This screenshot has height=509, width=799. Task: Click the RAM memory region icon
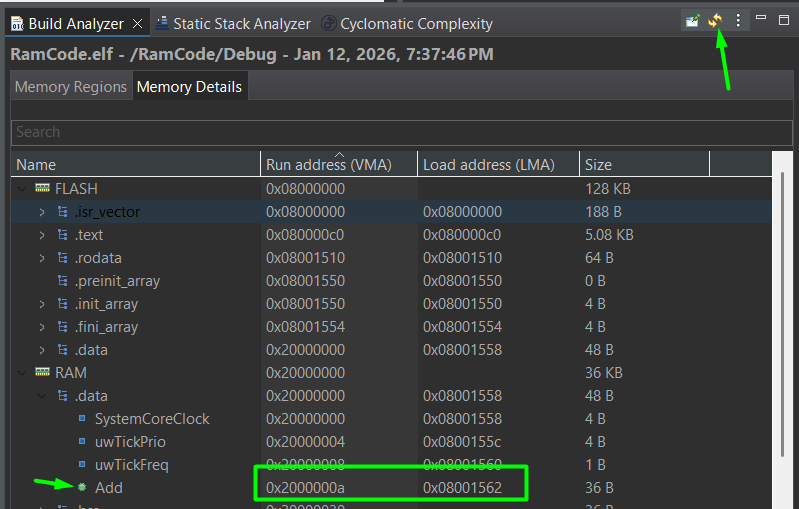42,373
